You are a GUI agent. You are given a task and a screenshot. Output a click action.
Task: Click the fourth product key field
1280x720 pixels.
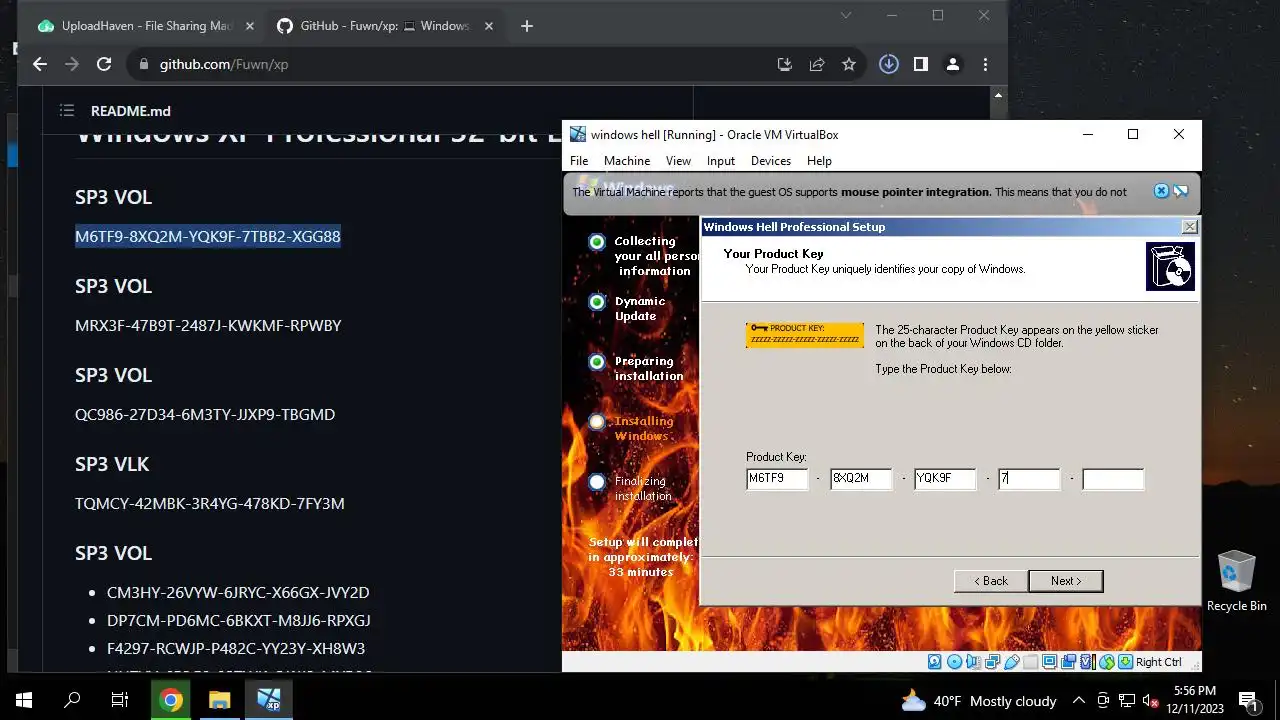[1029, 479]
